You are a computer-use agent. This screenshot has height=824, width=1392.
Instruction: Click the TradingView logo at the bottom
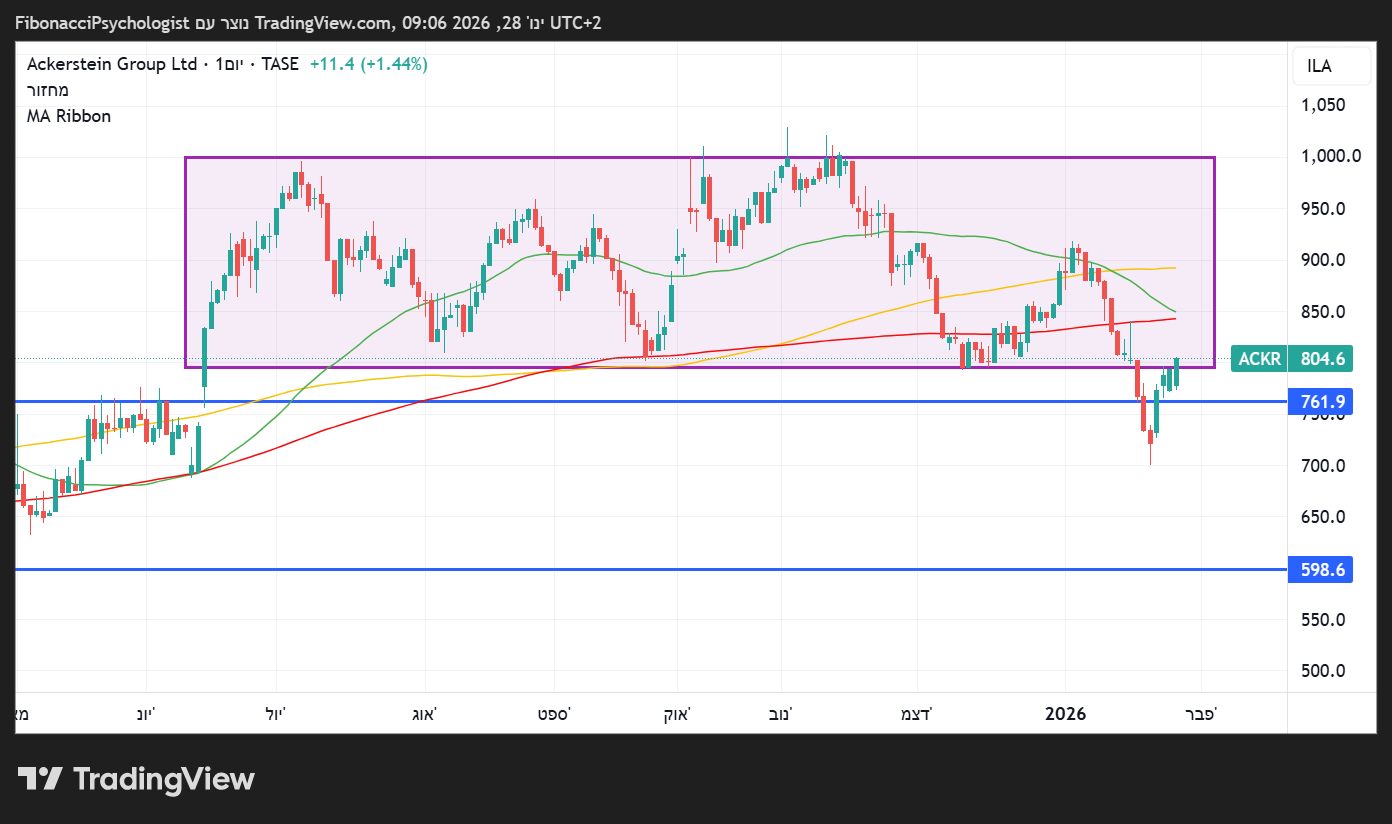(136, 779)
